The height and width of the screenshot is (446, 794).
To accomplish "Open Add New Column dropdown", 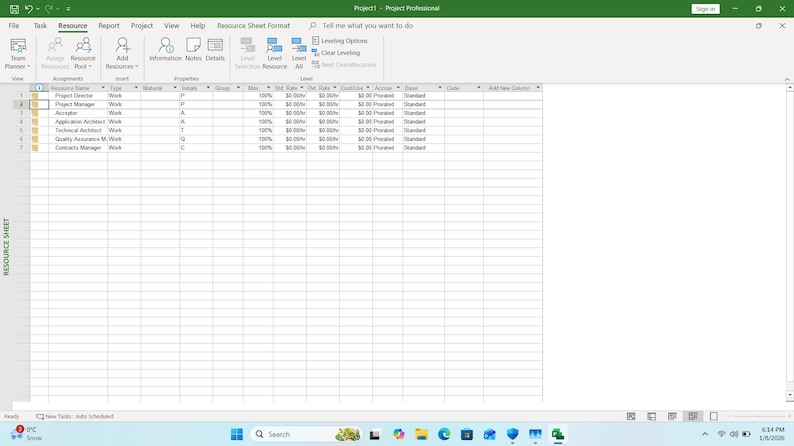I will point(538,88).
